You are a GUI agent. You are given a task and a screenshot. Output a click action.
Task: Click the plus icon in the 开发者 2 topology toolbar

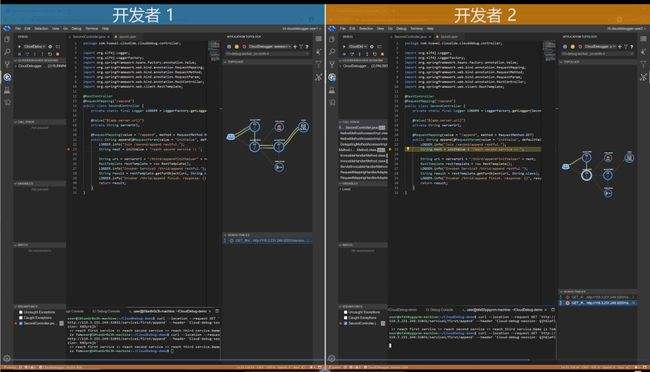pos(620,46)
